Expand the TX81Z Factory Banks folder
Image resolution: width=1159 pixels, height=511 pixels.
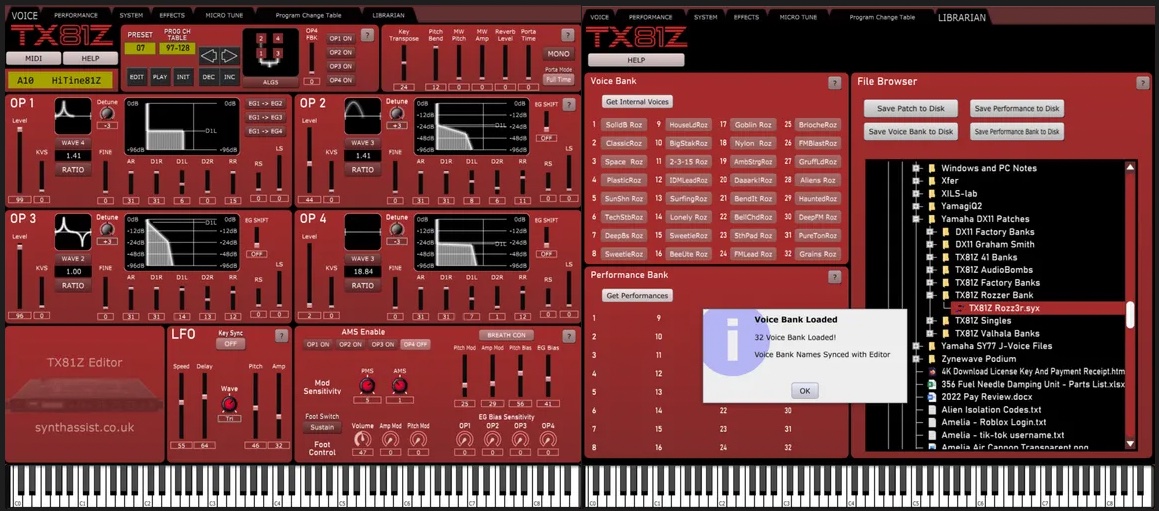tap(929, 283)
